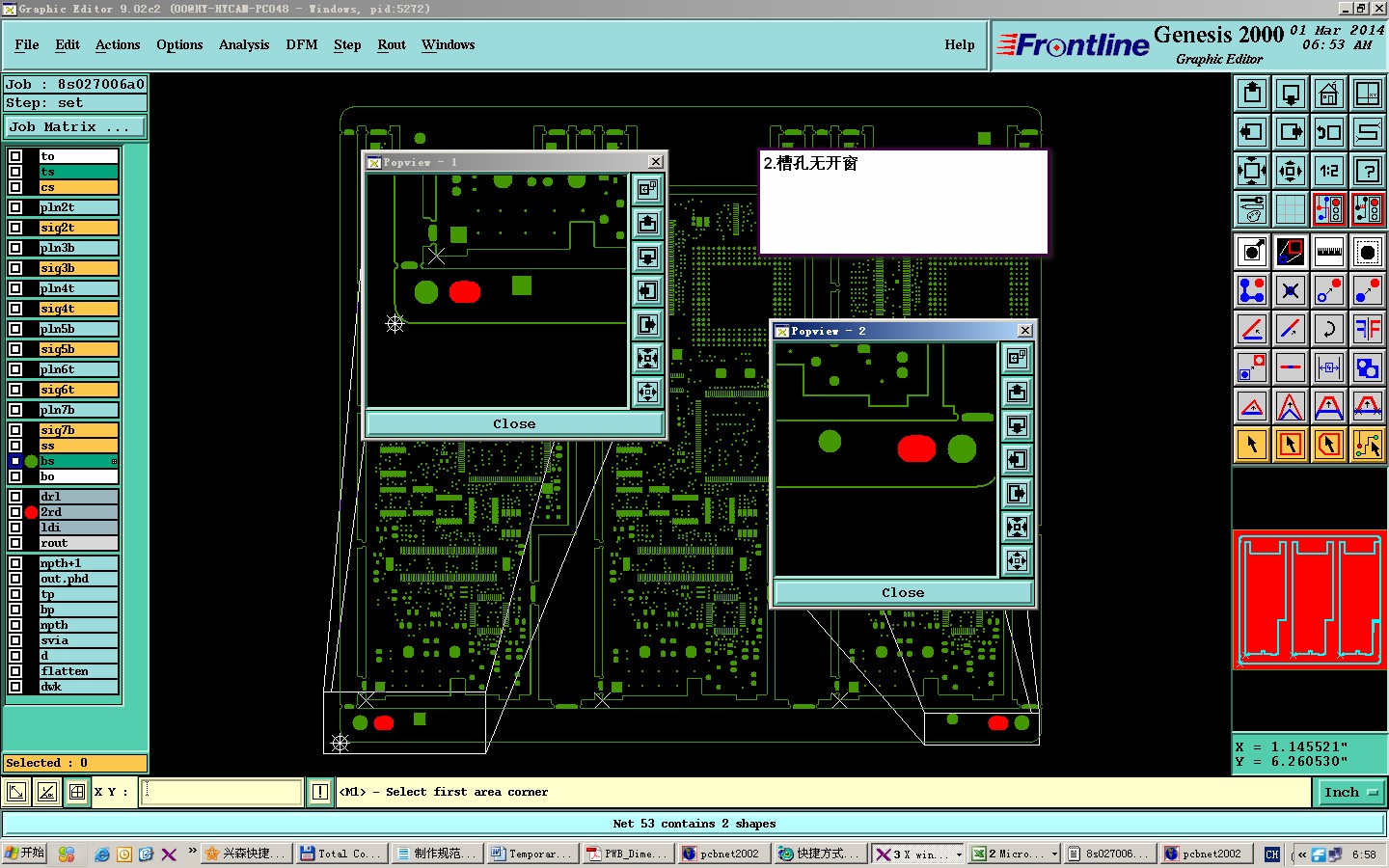Click the Windows Start button
The image size is (1389, 868).
pos(24,854)
